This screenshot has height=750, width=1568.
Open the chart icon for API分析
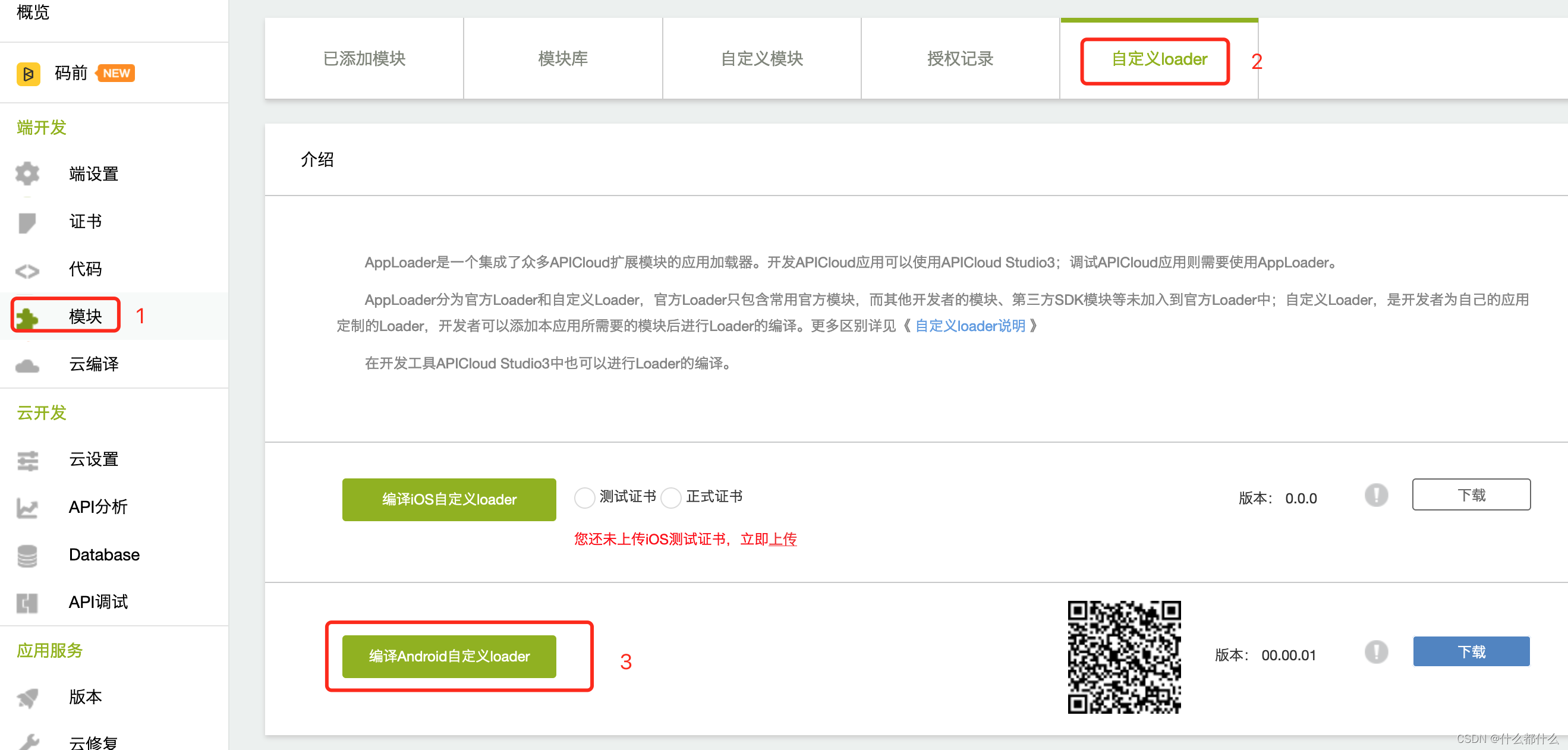27,508
